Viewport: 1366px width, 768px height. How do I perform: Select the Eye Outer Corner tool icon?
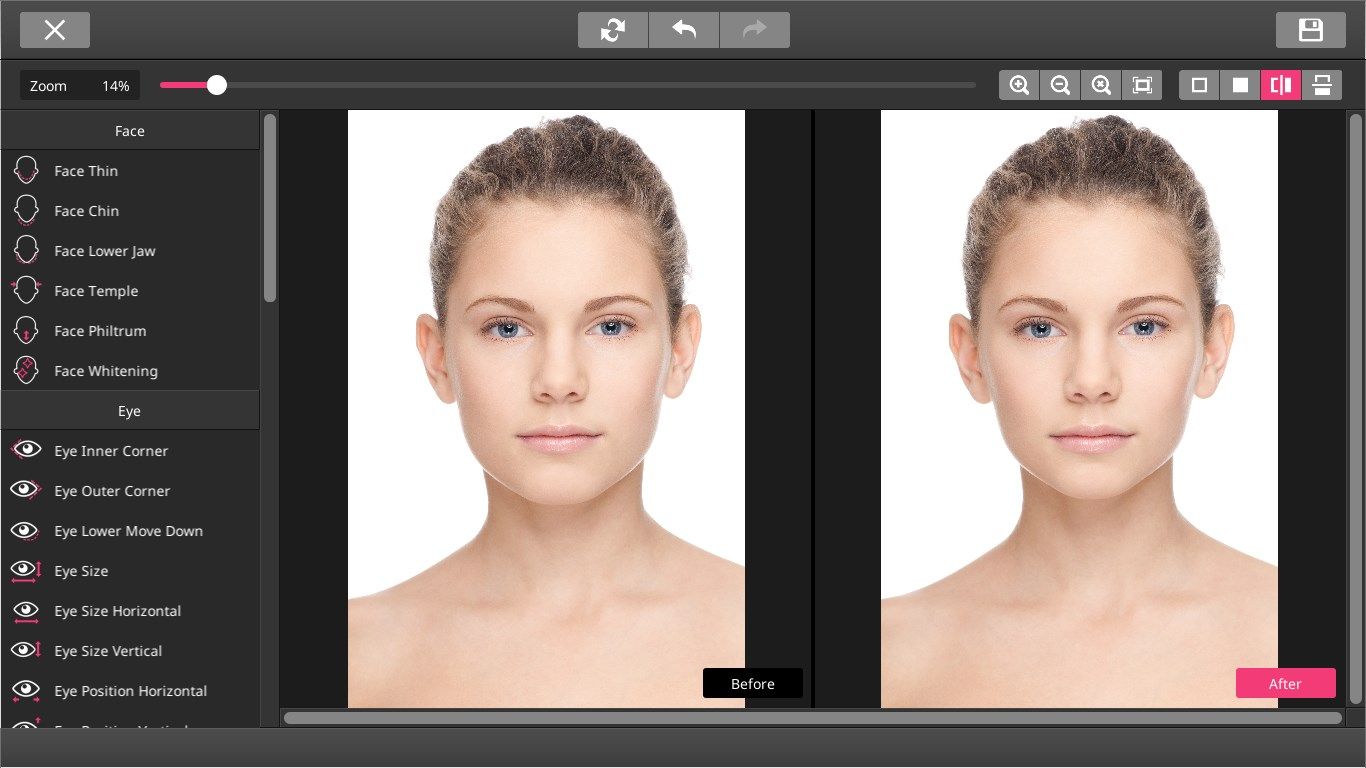[25, 491]
